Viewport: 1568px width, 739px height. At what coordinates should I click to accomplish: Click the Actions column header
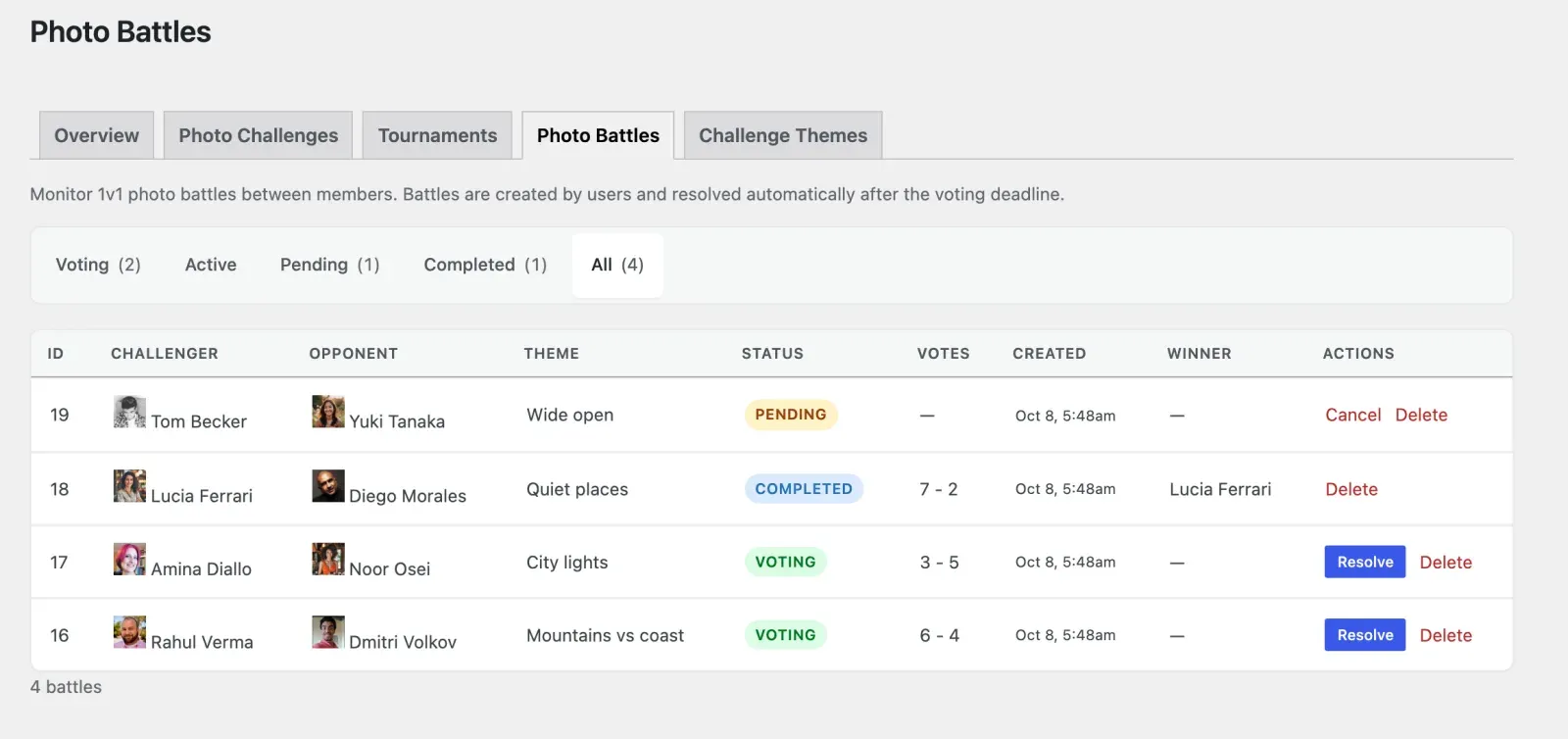click(x=1358, y=354)
